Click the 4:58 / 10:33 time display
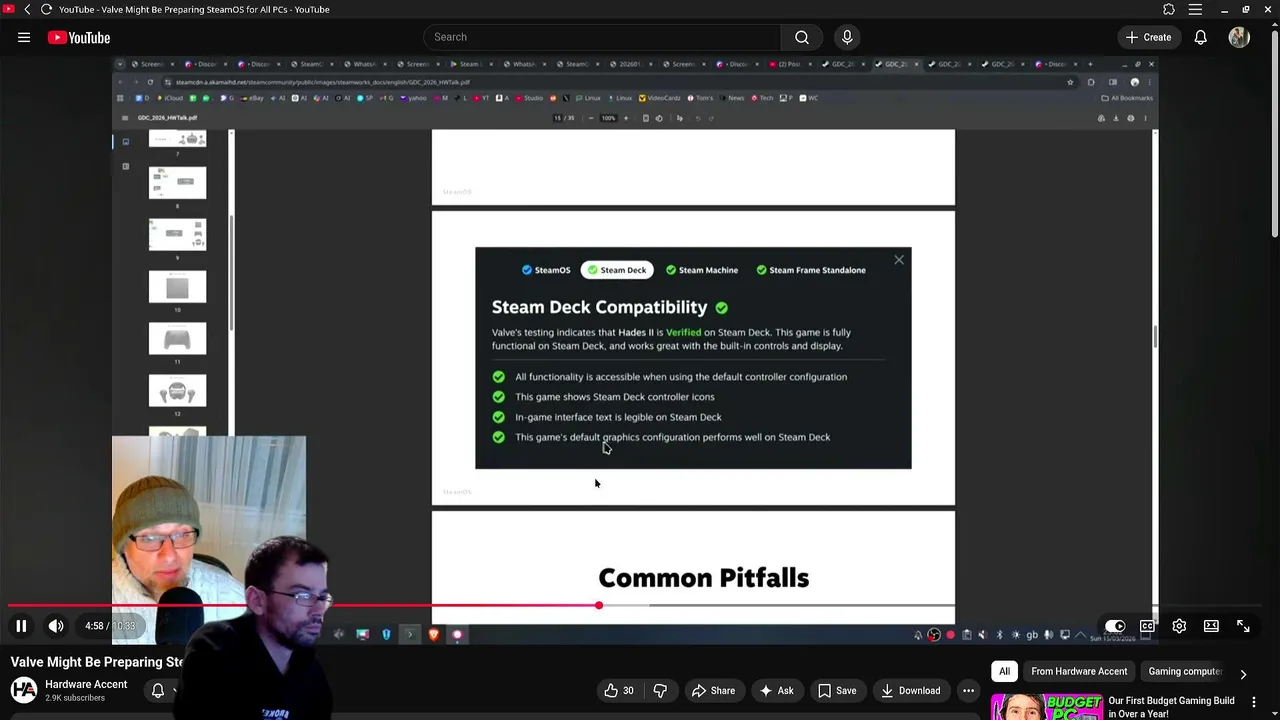 tap(110, 626)
